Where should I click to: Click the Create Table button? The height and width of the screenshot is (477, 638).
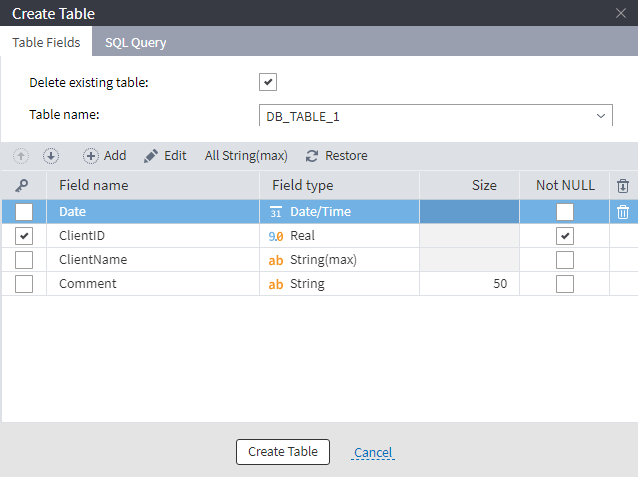point(283,452)
